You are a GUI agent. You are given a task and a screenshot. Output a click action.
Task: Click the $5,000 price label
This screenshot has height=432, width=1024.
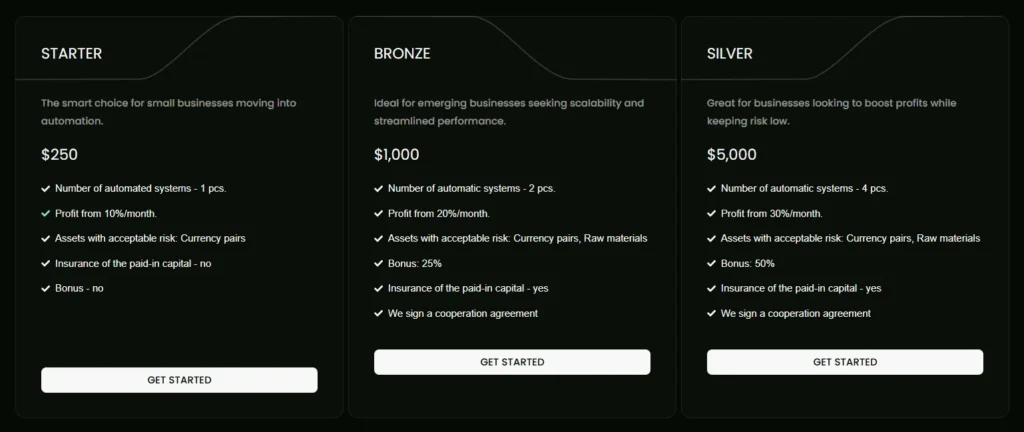tap(731, 155)
